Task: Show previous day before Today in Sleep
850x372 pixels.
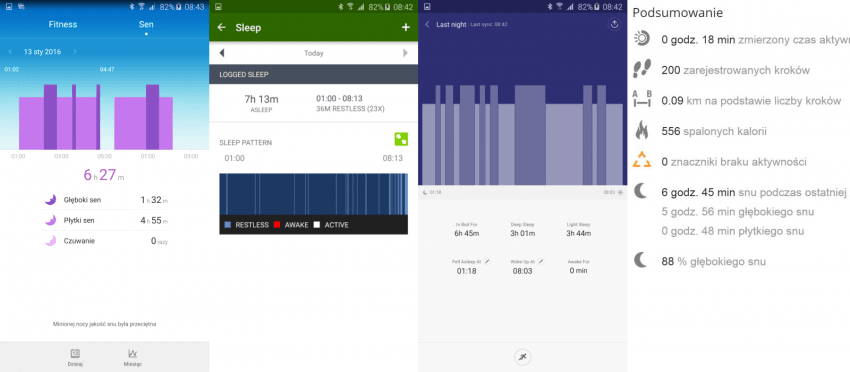Action: coord(222,53)
